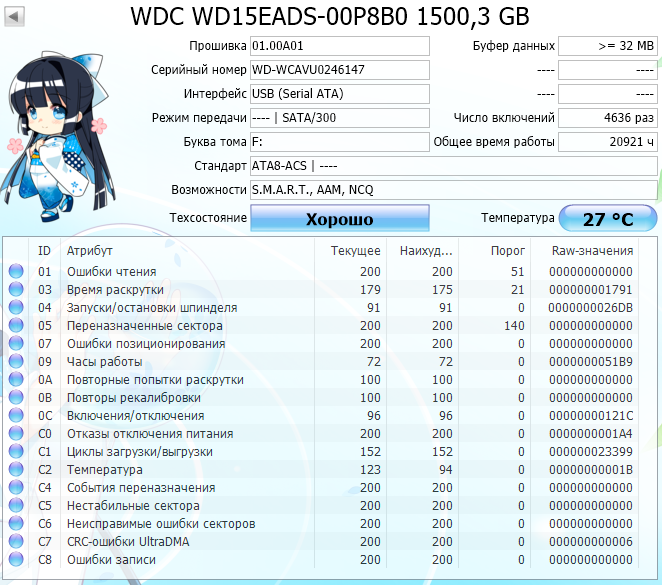
Task: Click status orb for Неисправимые ошибки секторов
Action: click(16, 523)
